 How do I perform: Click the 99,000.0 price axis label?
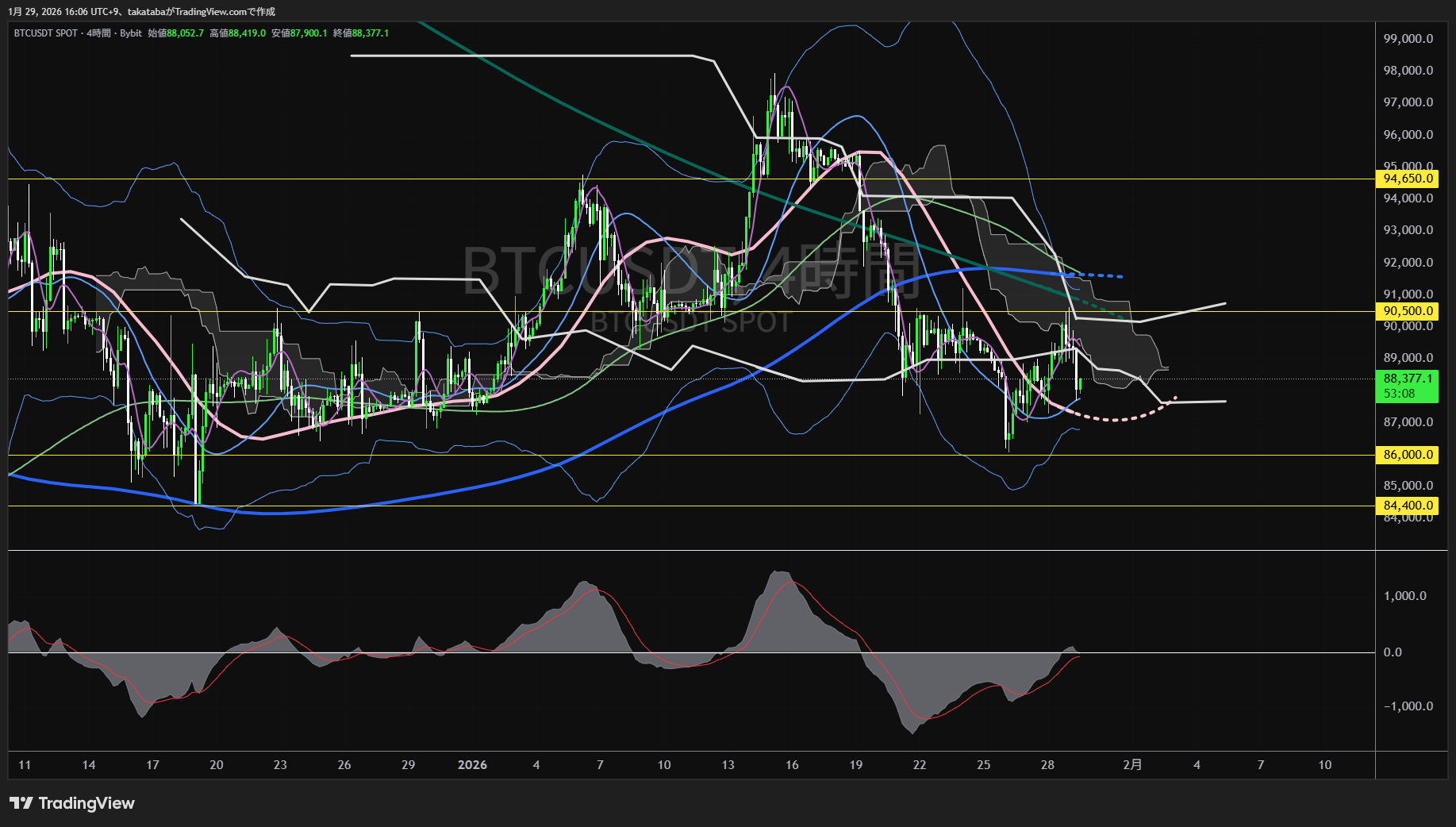1408,39
